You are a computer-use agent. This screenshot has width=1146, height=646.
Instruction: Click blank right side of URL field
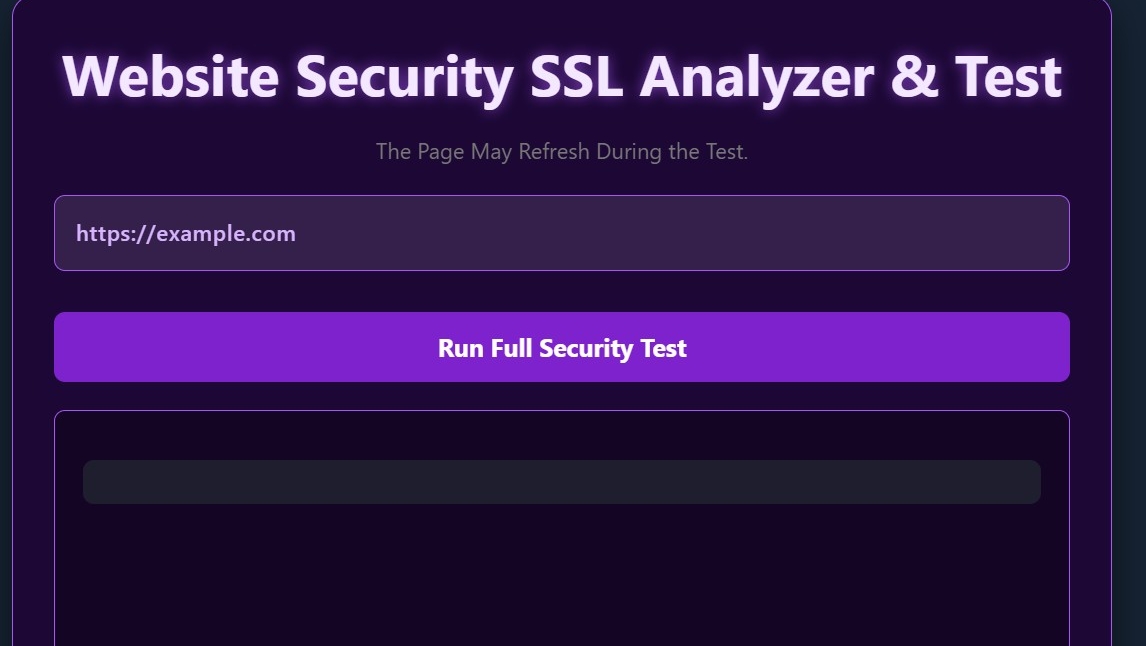[x=804, y=233]
